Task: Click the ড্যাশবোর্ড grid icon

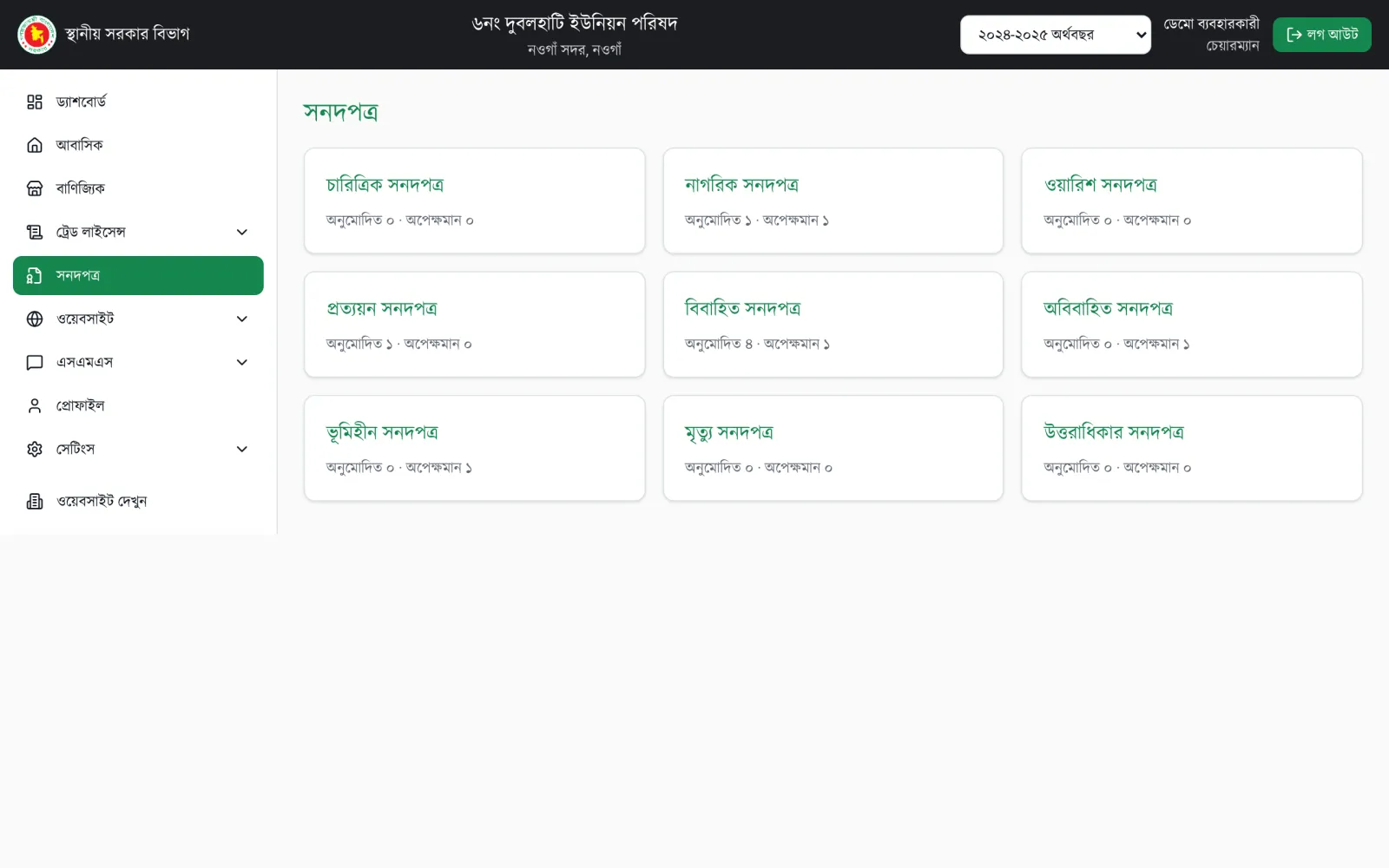Action: tap(35, 102)
